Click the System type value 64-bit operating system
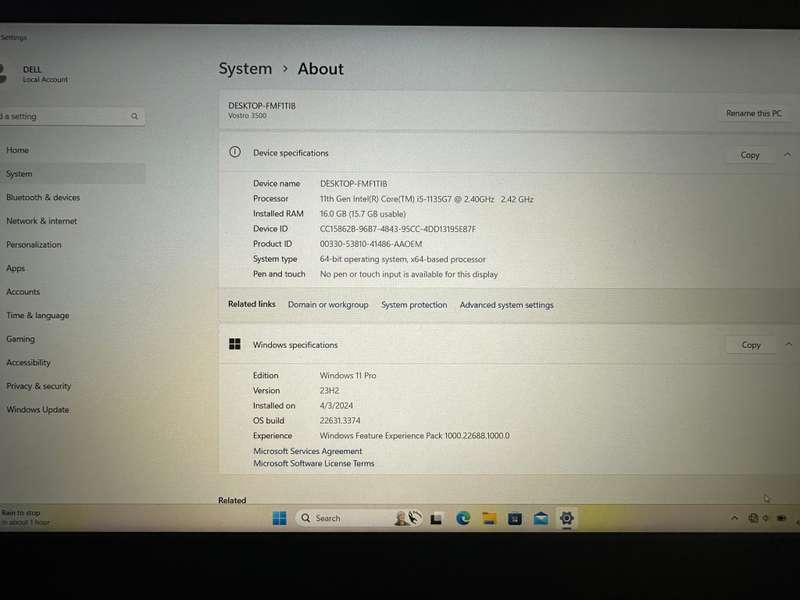This screenshot has height=600, width=800. pos(403,259)
